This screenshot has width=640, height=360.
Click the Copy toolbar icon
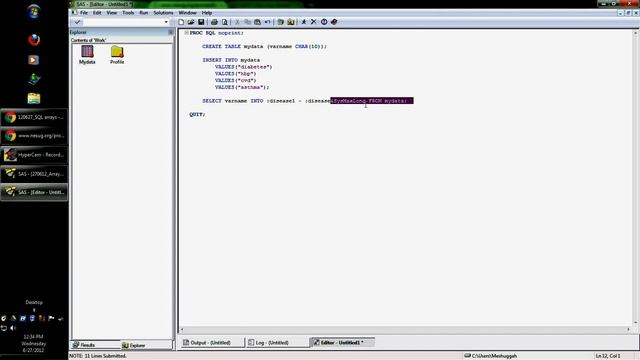tap(247, 22)
